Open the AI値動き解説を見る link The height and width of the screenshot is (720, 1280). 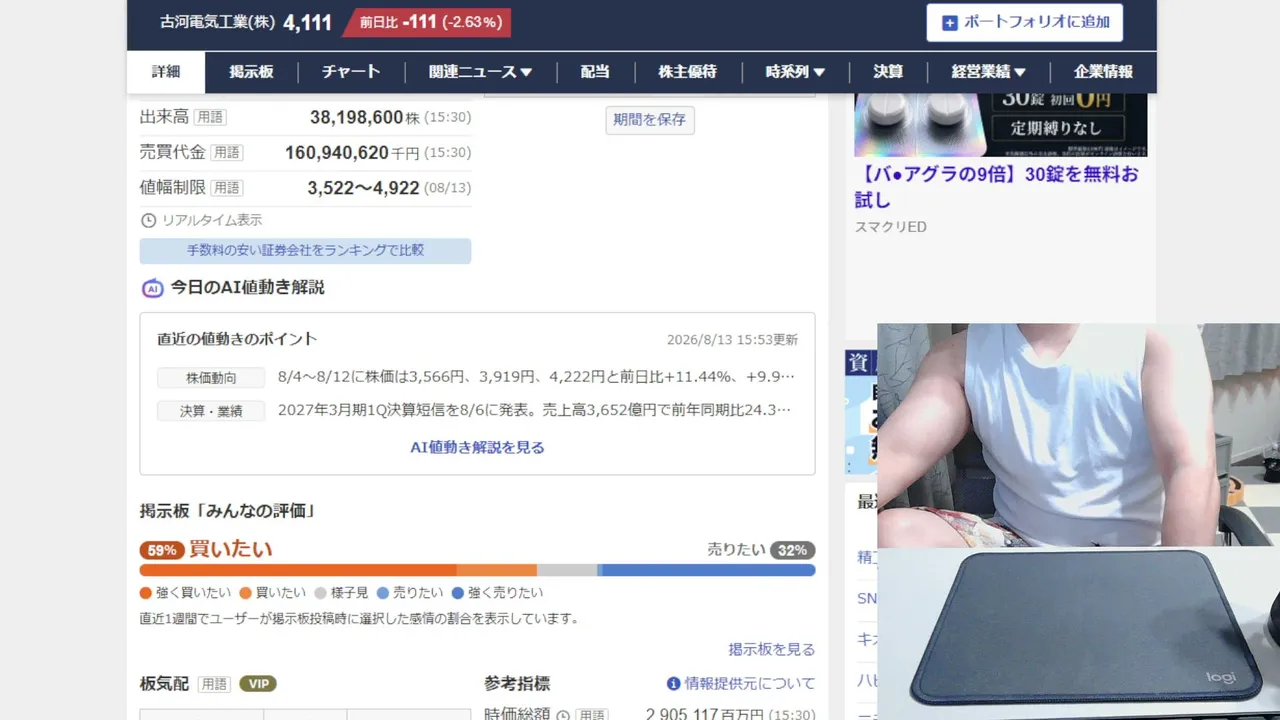[477, 448]
